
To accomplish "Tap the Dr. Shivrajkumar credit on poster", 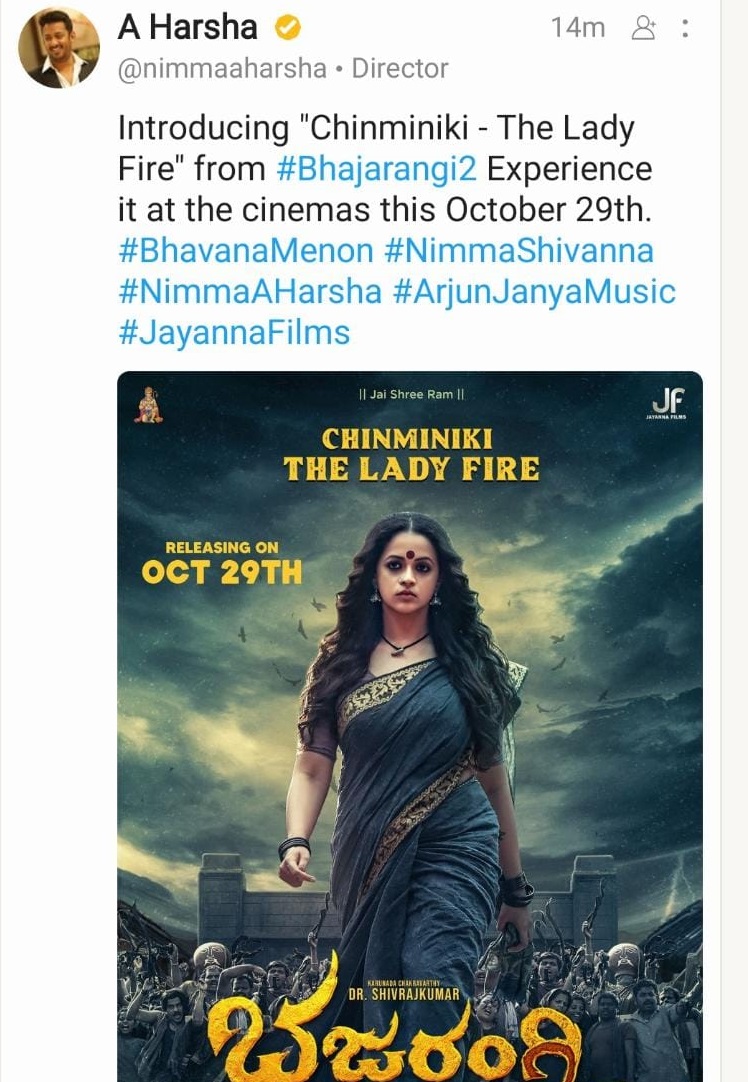I will click(x=404, y=994).
